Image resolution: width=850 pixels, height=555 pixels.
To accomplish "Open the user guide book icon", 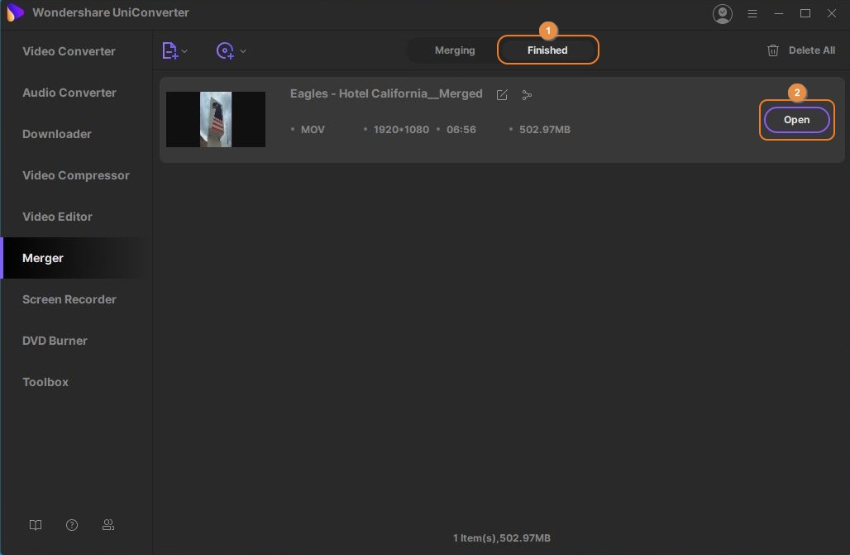I will 35,525.
